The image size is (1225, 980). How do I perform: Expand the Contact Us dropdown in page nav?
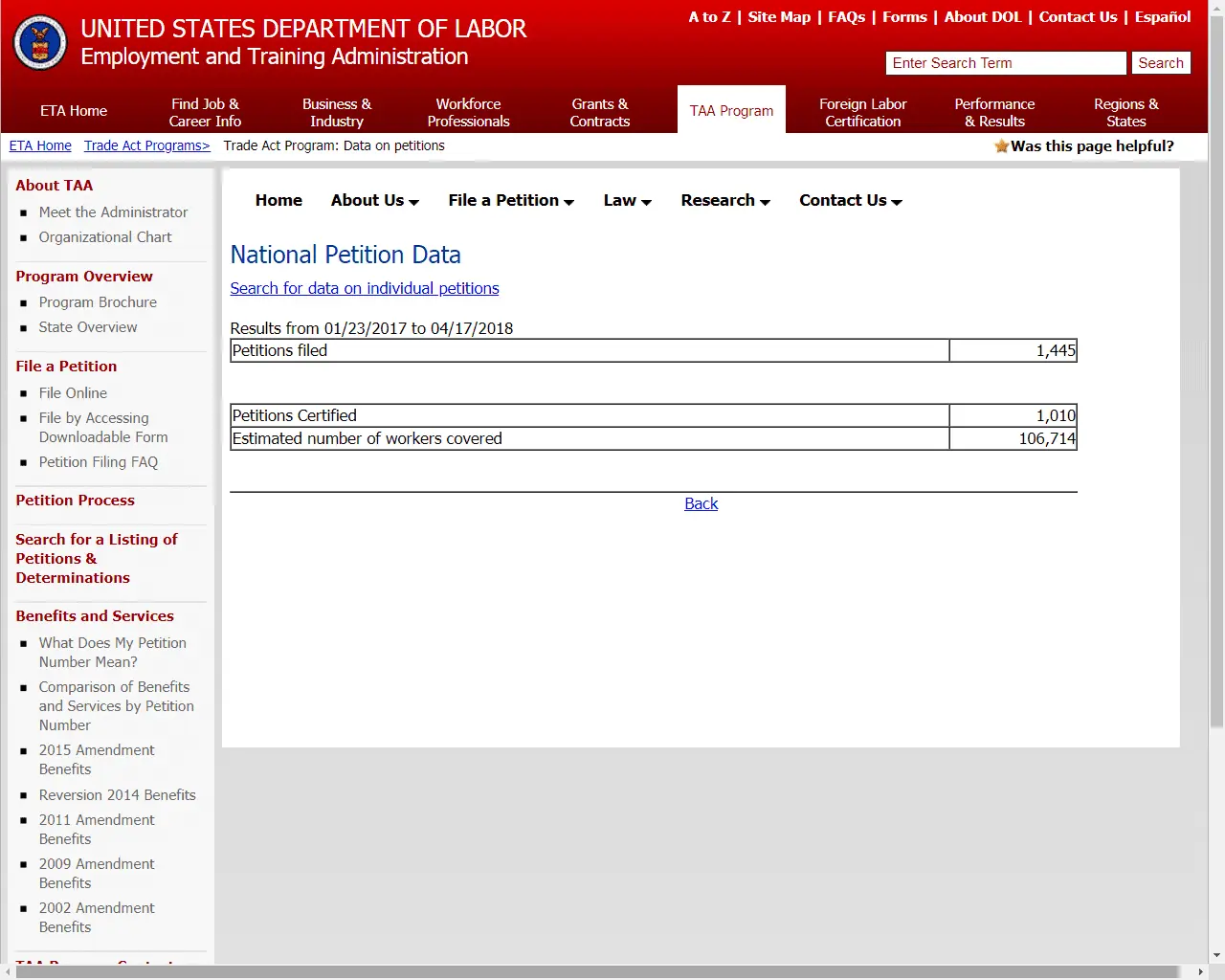tap(850, 201)
